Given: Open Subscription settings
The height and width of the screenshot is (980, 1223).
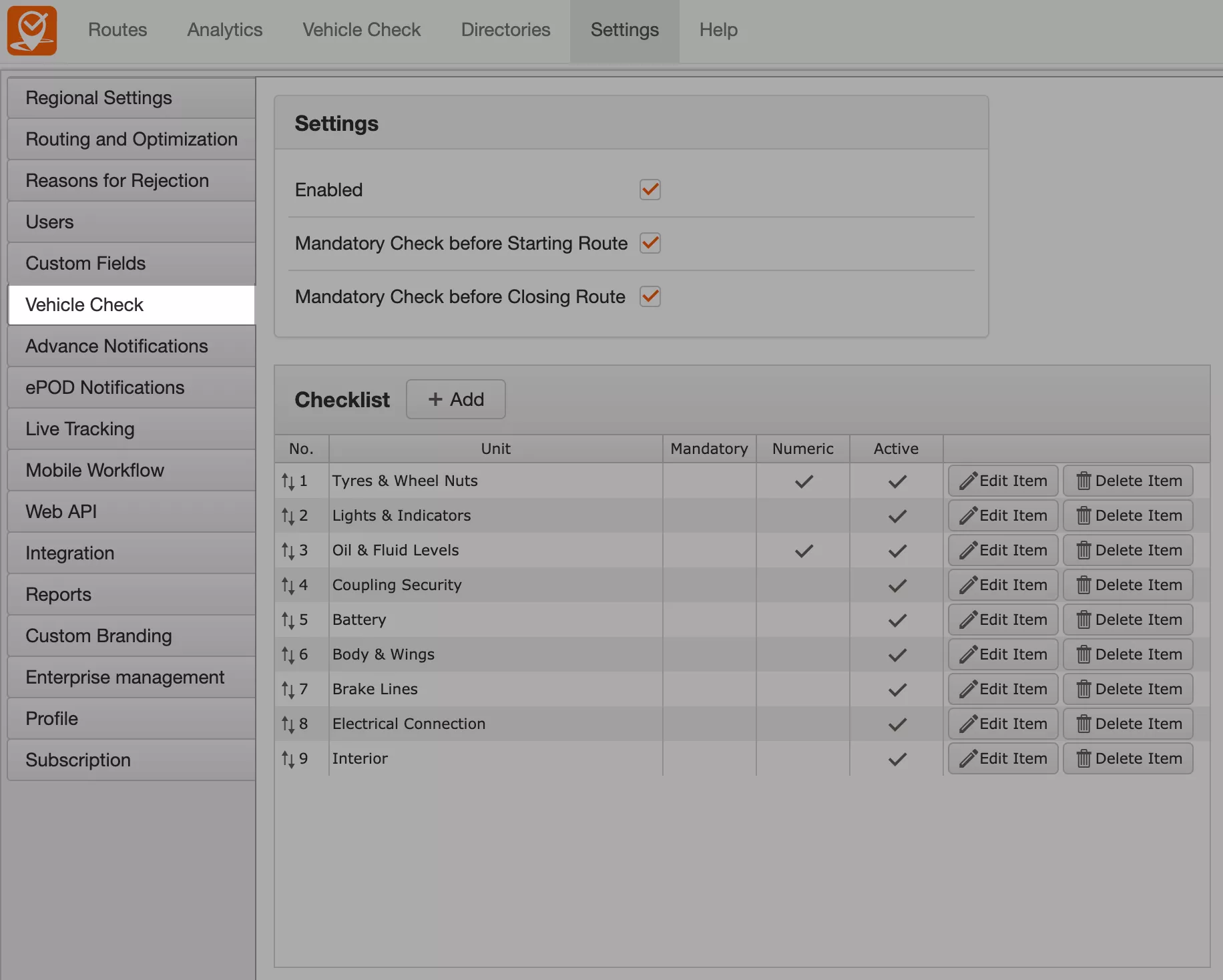Looking at the screenshot, I should pos(132,760).
